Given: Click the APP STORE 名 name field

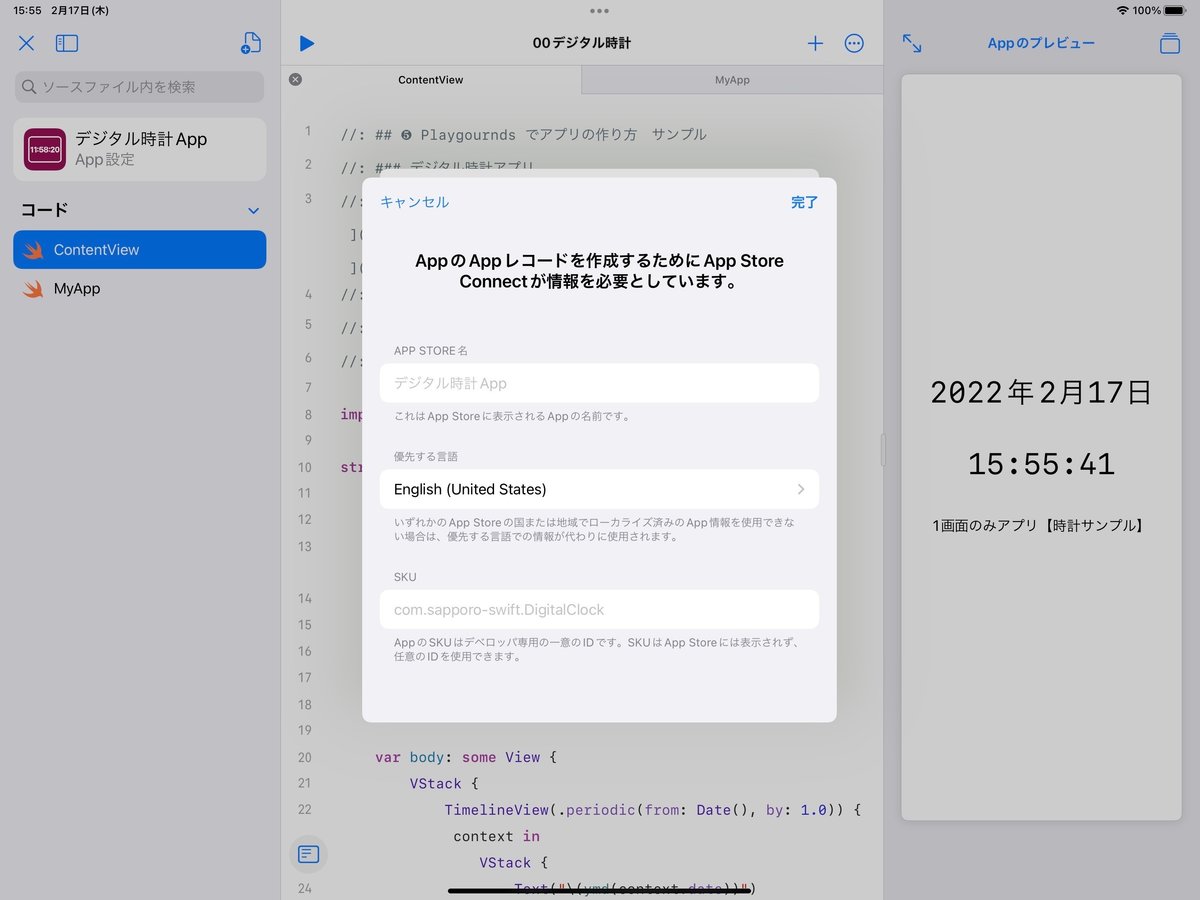Looking at the screenshot, I should pyautogui.click(x=599, y=383).
